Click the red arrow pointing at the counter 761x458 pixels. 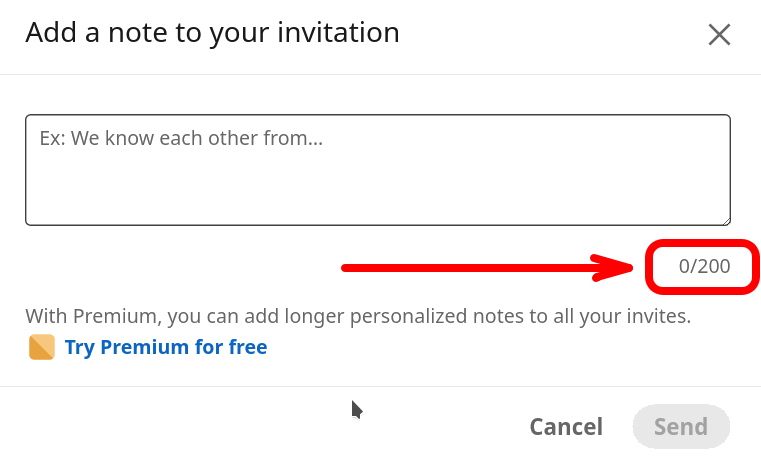click(x=480, y=267)
